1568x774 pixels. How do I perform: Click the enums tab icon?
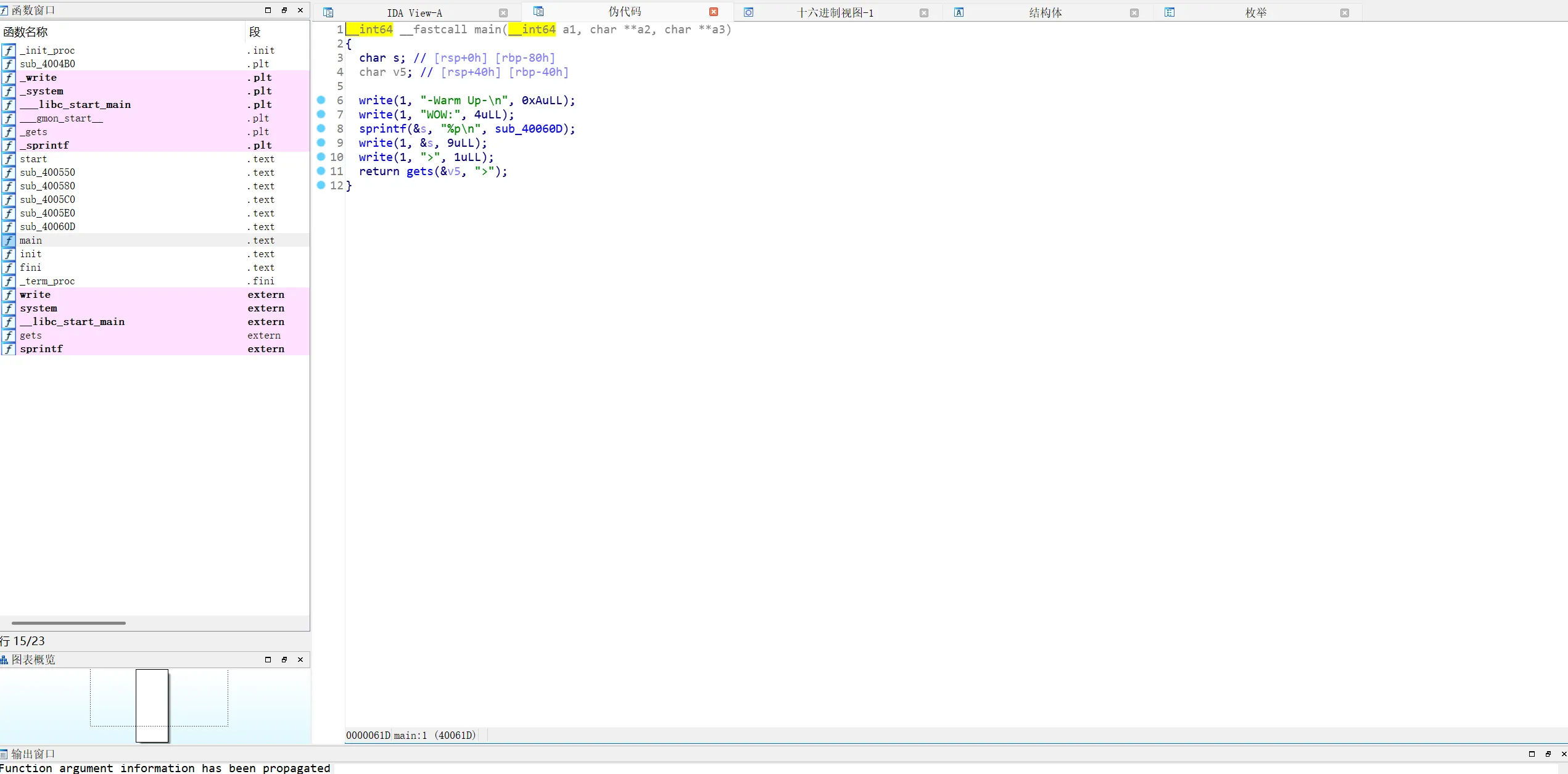(1170, 12)
